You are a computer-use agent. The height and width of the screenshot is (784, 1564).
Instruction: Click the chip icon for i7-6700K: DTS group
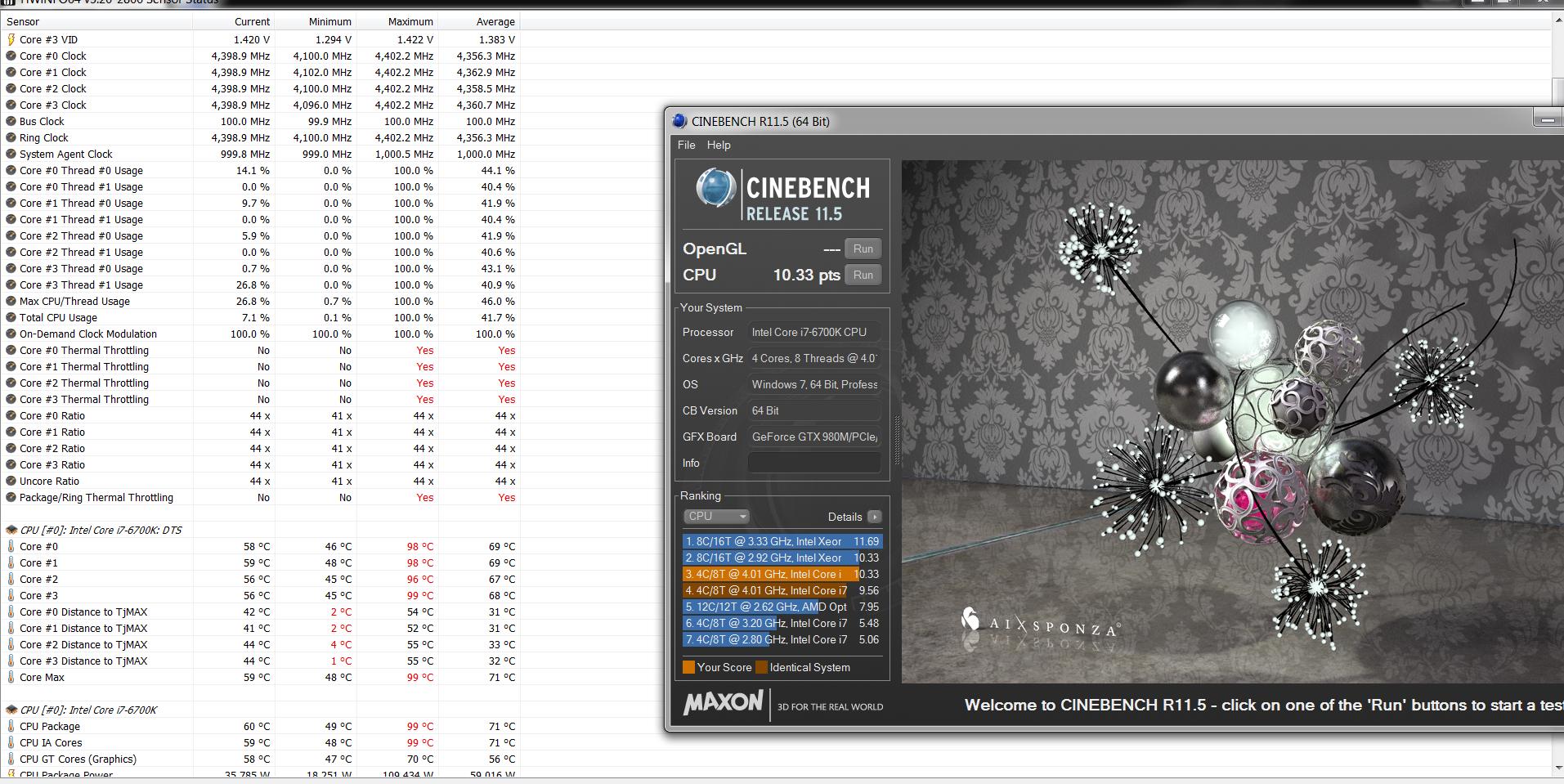tap(11, 530)
